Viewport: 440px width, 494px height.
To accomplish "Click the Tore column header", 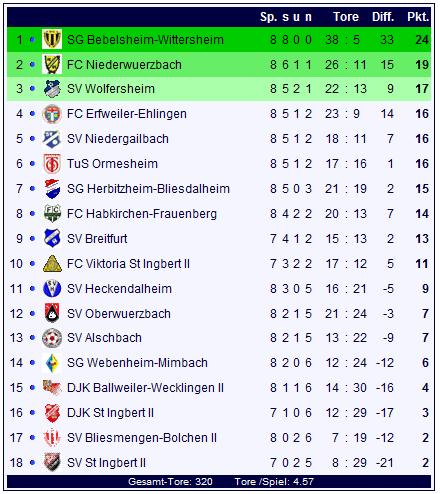I will click(346, 17).
